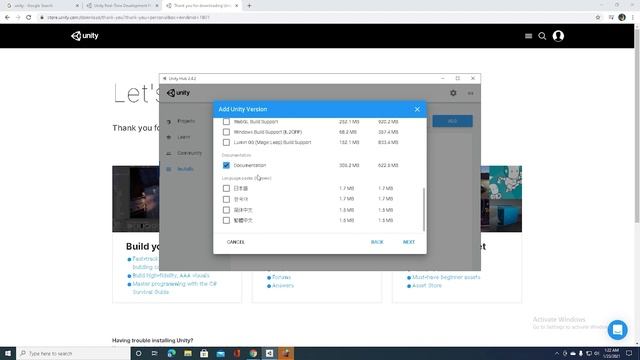Tick the 한국어 language pack checkbox
The height and width of the screenshot is (360, 640).
click(x=226, y=199)
